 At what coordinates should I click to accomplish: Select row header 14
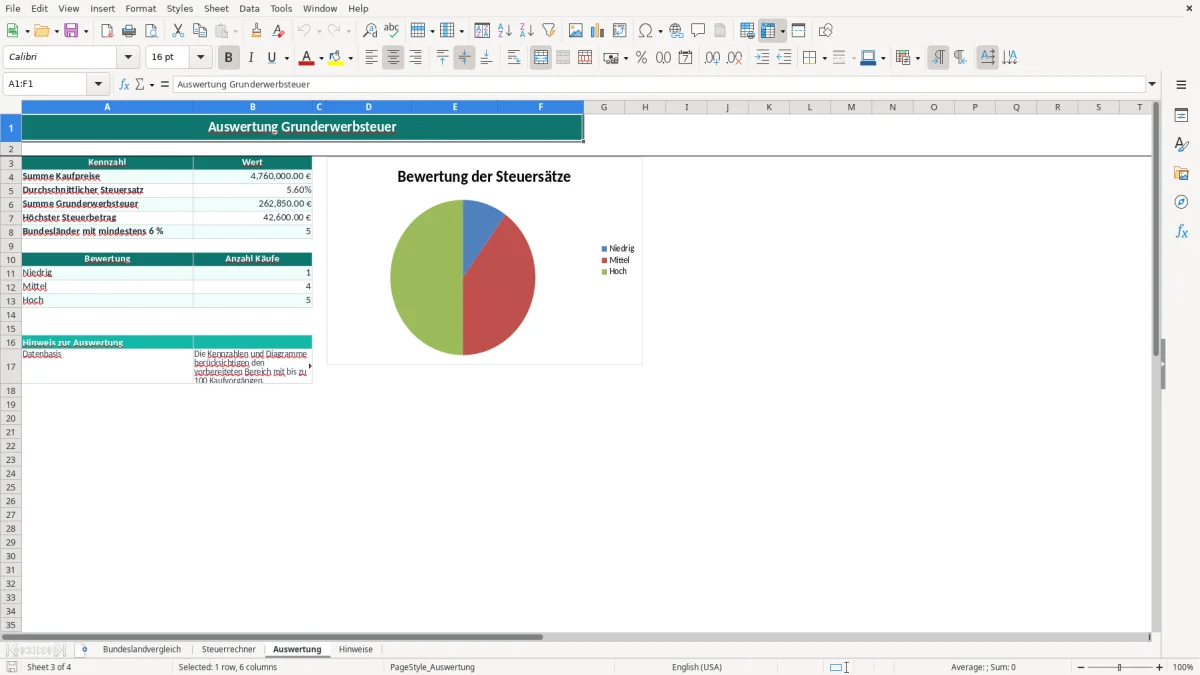pyautogui.click(x=11, y=314)
